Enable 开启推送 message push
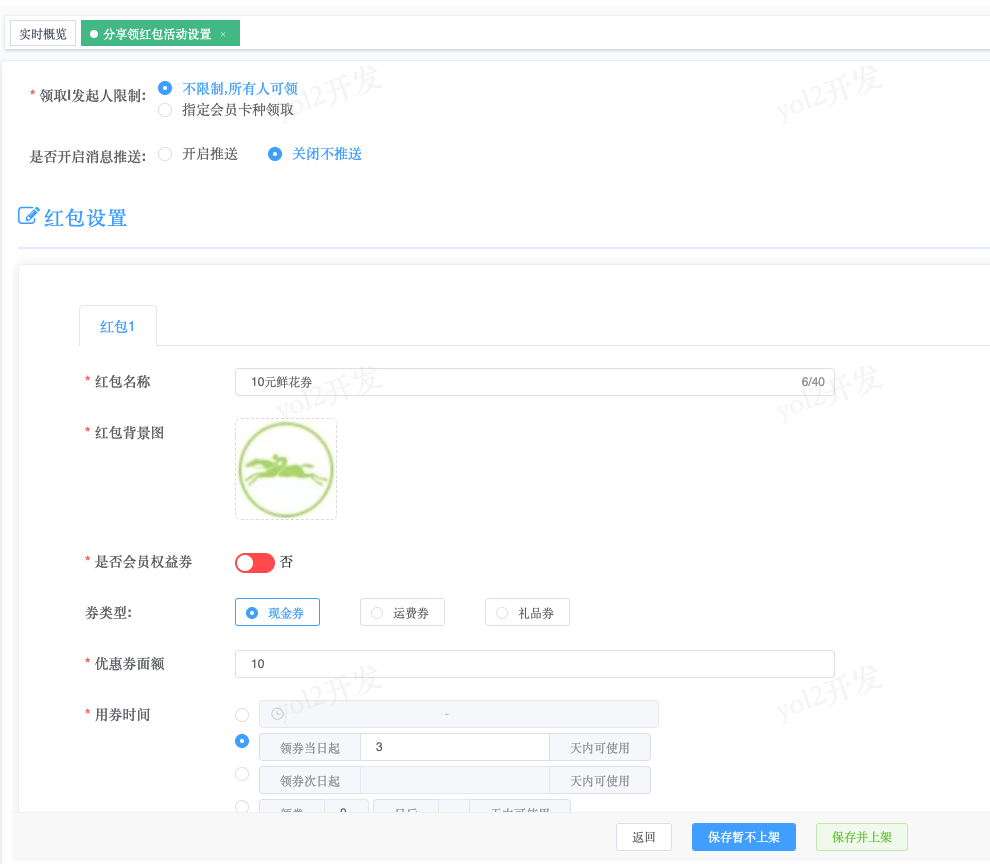This screenshot has width=990, height=864. coord(165,154)
